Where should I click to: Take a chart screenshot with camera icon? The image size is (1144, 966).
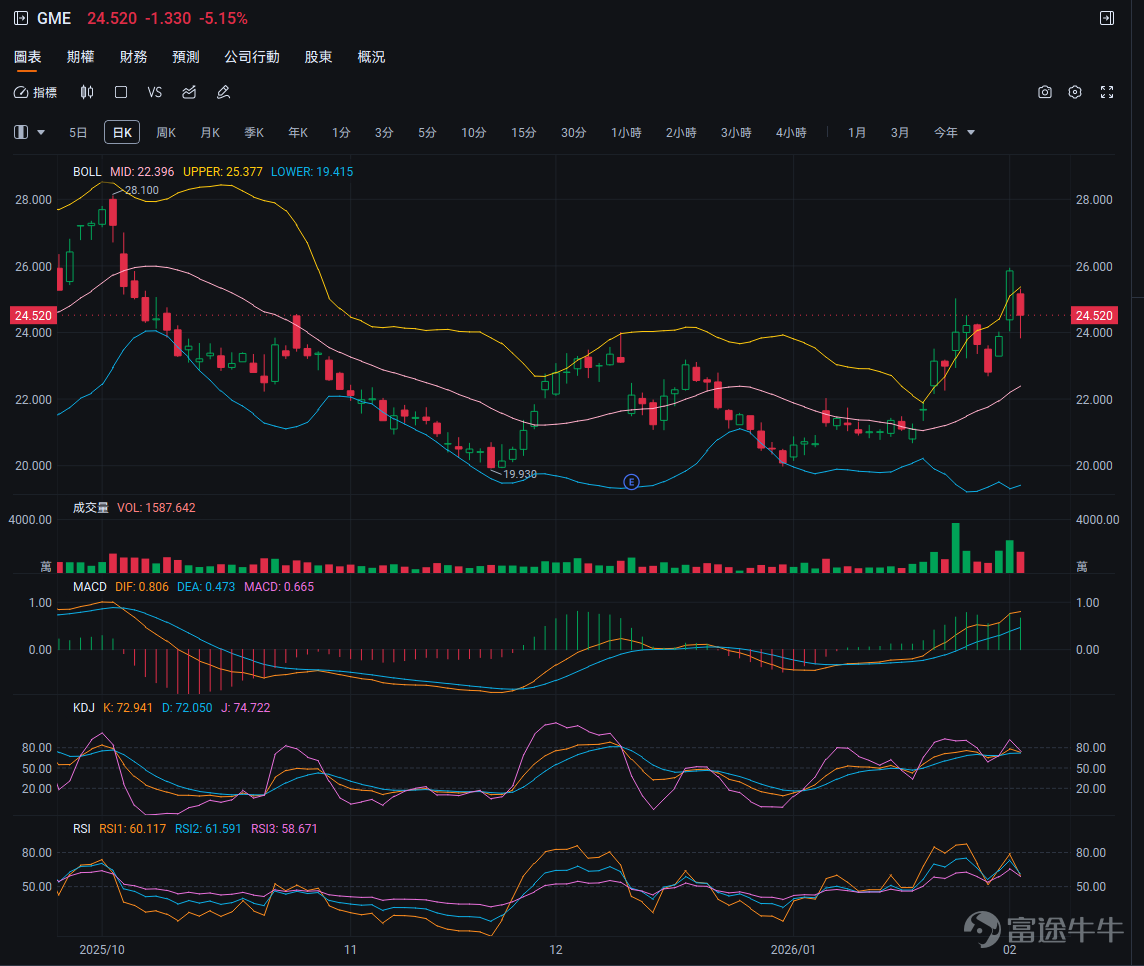click(1045, 92)
